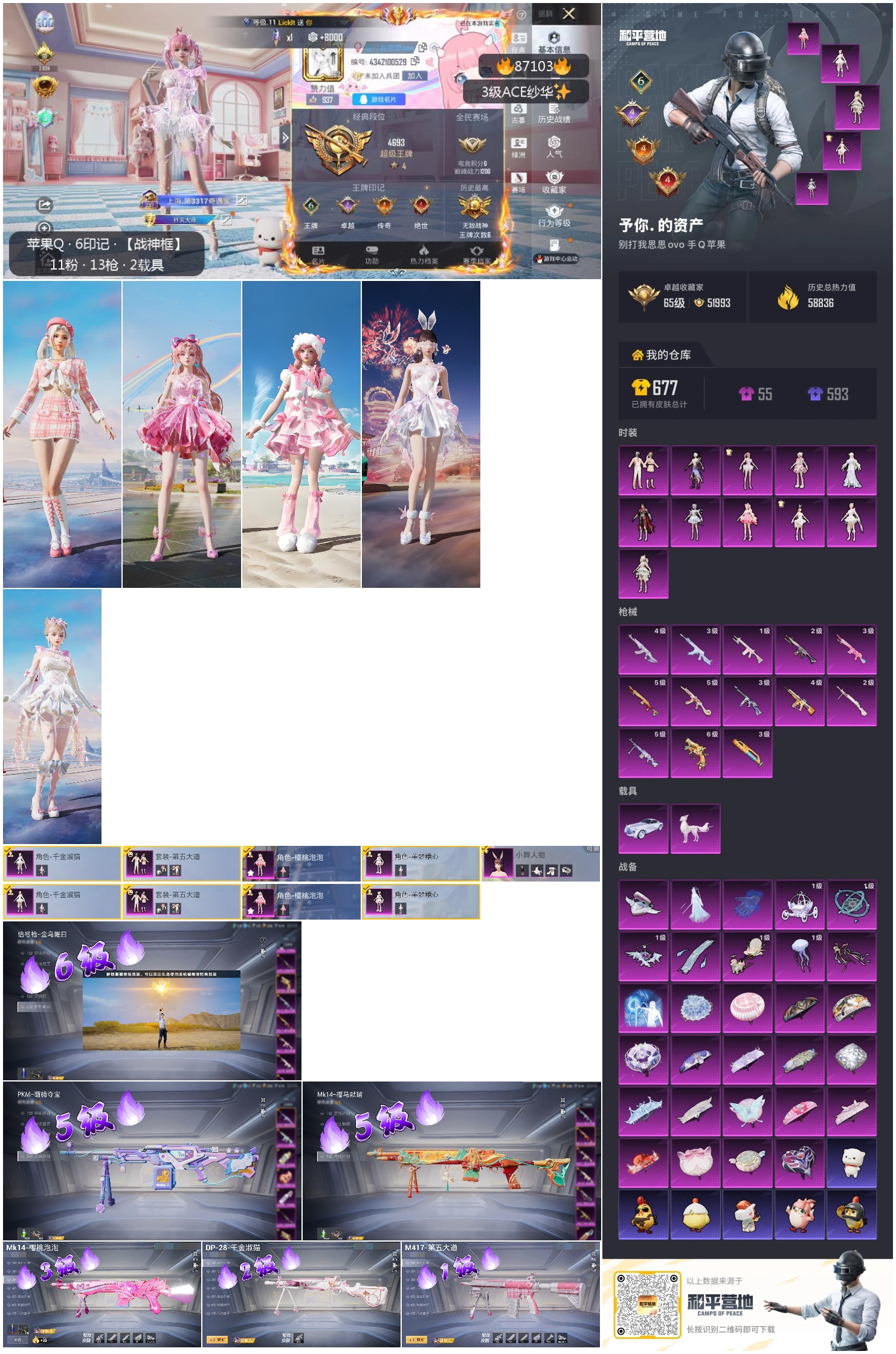Select the 古墓 mode tab
This screenshot has width=896, height=1354.
[518, 113]
